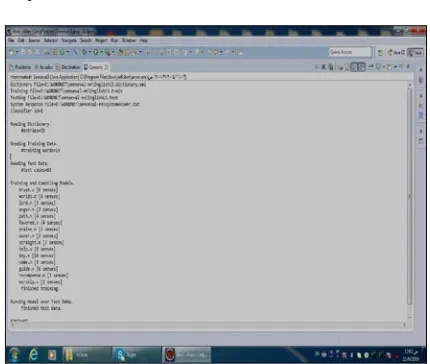Click the console horizontal scrollbar

[x=208, y=325]
